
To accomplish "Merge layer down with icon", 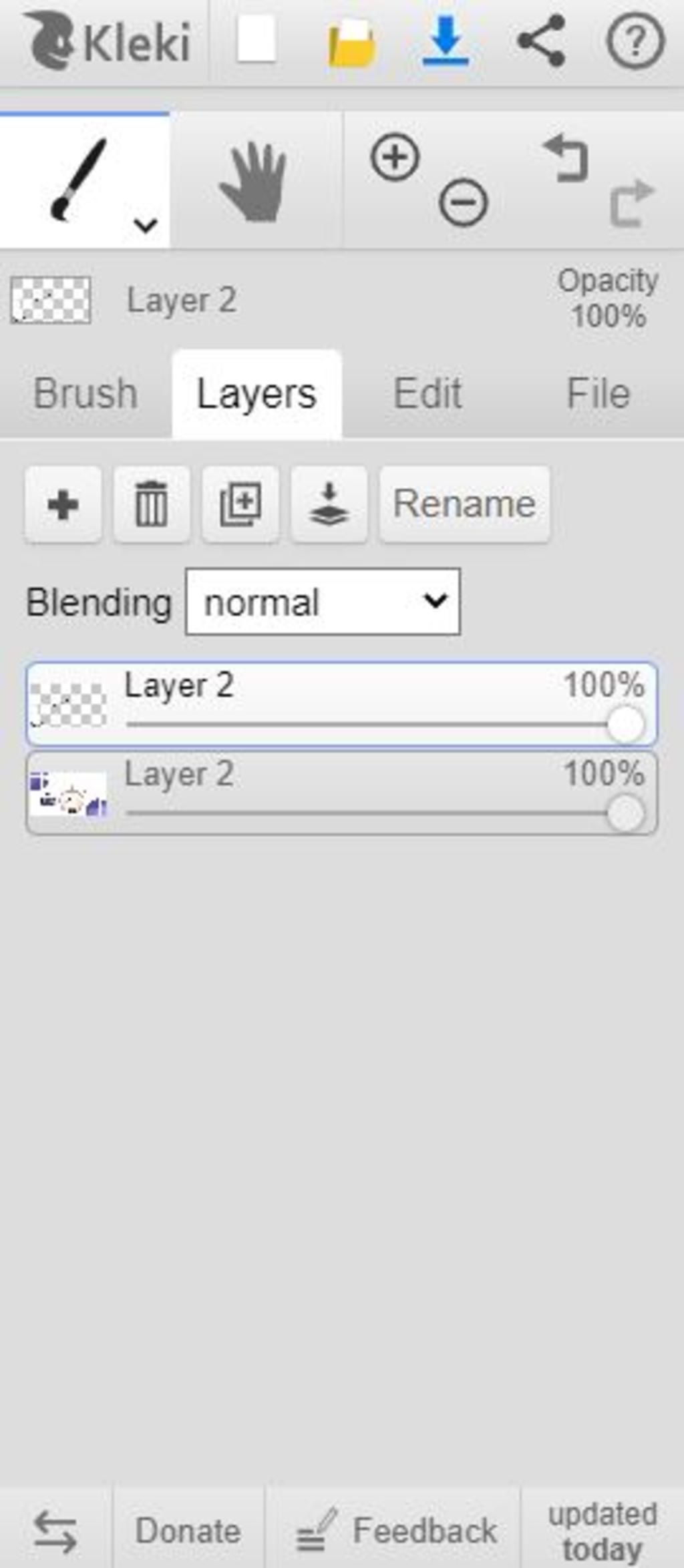I will point(329,504).
